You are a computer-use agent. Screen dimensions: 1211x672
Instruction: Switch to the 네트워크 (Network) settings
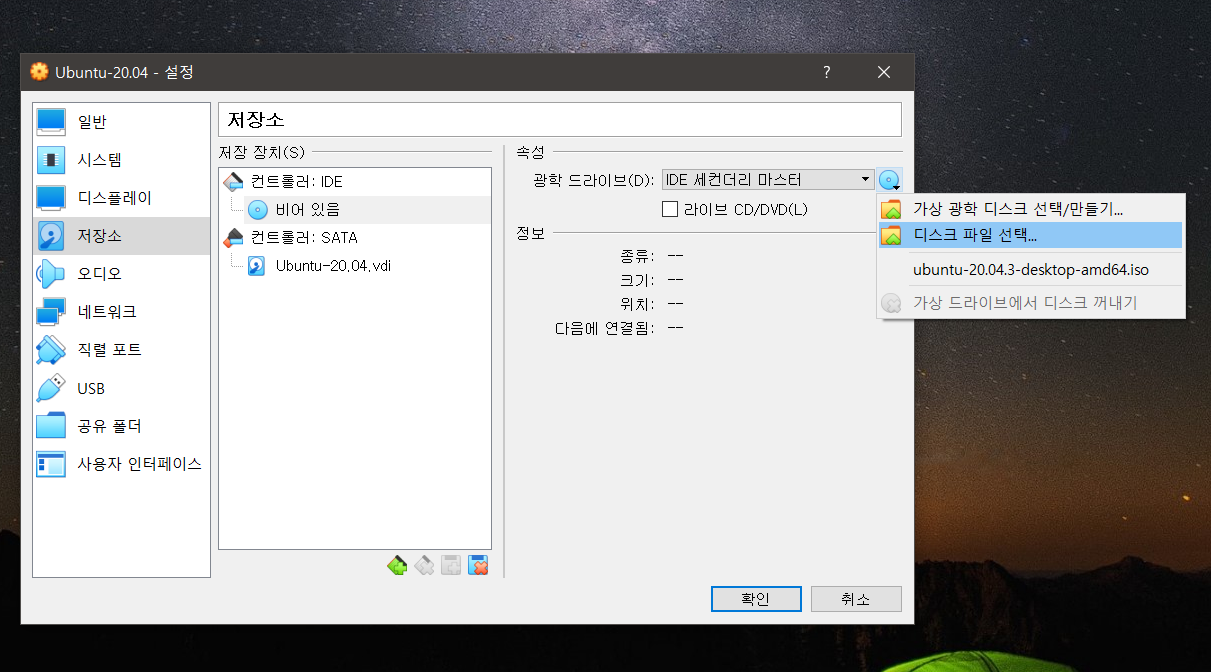tap(106, 312)
